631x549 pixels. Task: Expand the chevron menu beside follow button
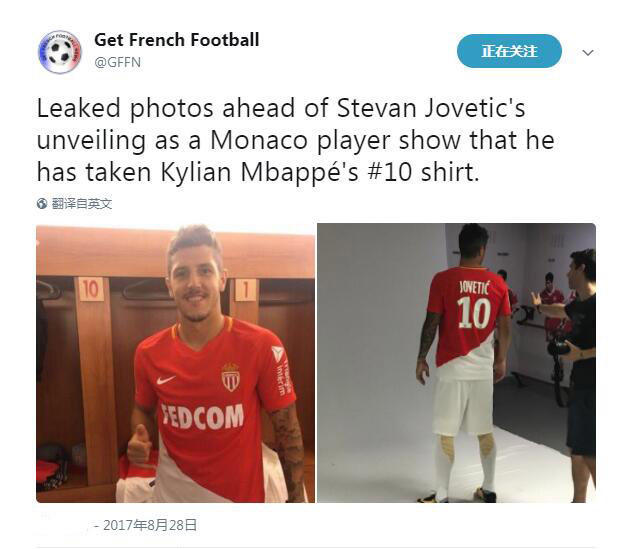pyautogui.click(x=588, y=52)
